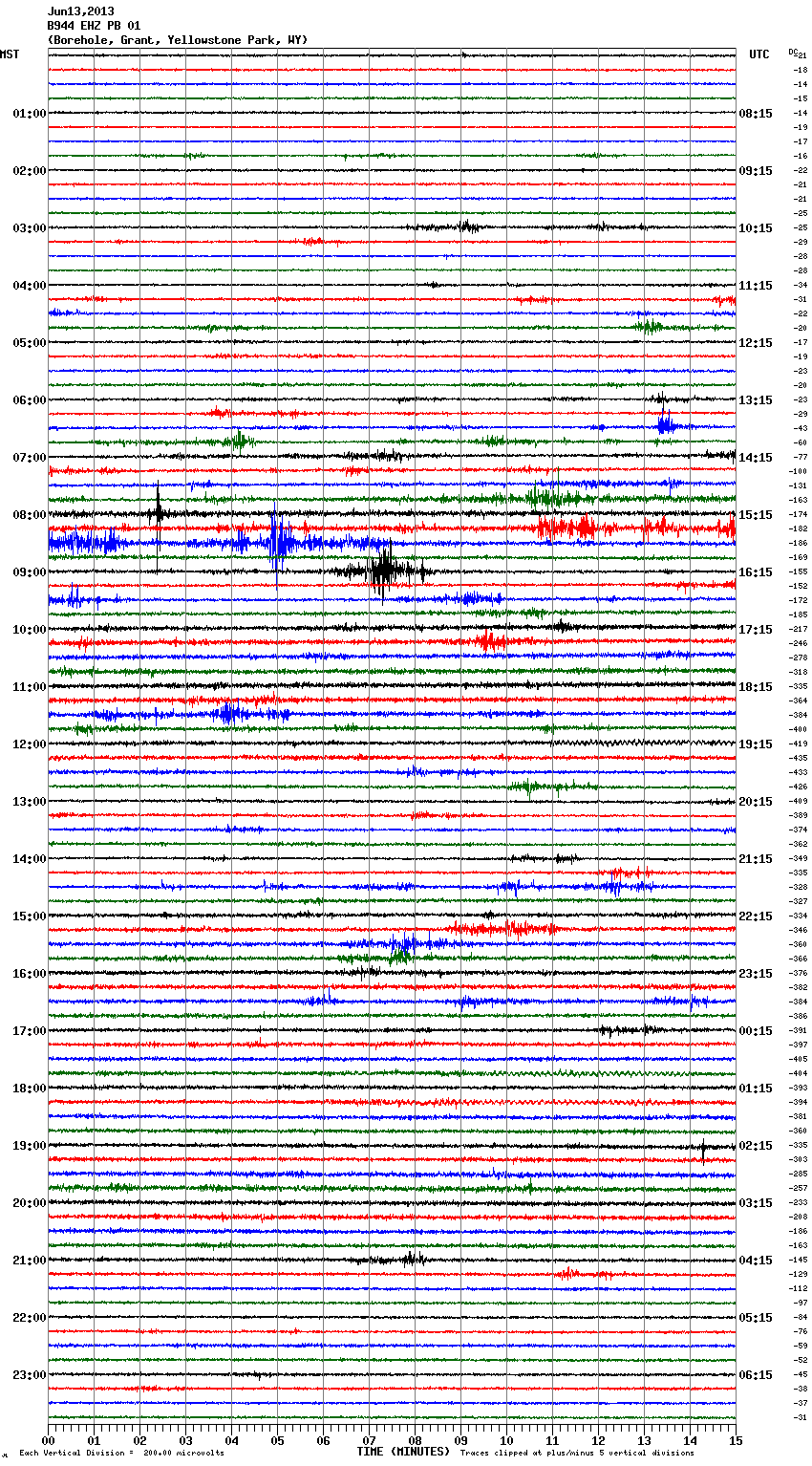This screenshot has width=812, height=1466.
Task: Select the 09:00 MST hour label
Action: [x=29, y=572]
